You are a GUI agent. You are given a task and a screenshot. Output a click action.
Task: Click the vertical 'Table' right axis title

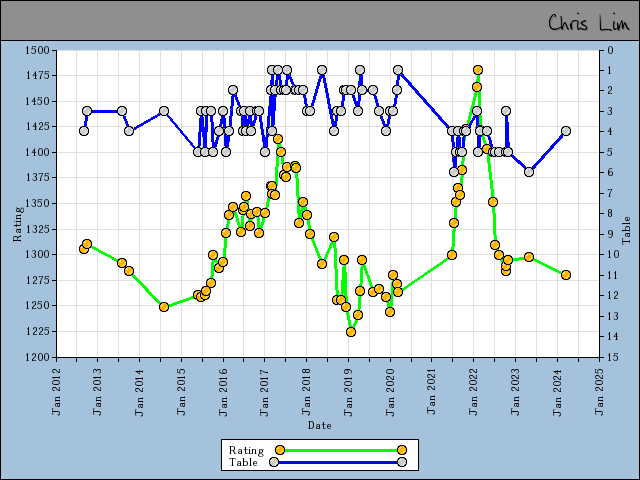(627, 231)
